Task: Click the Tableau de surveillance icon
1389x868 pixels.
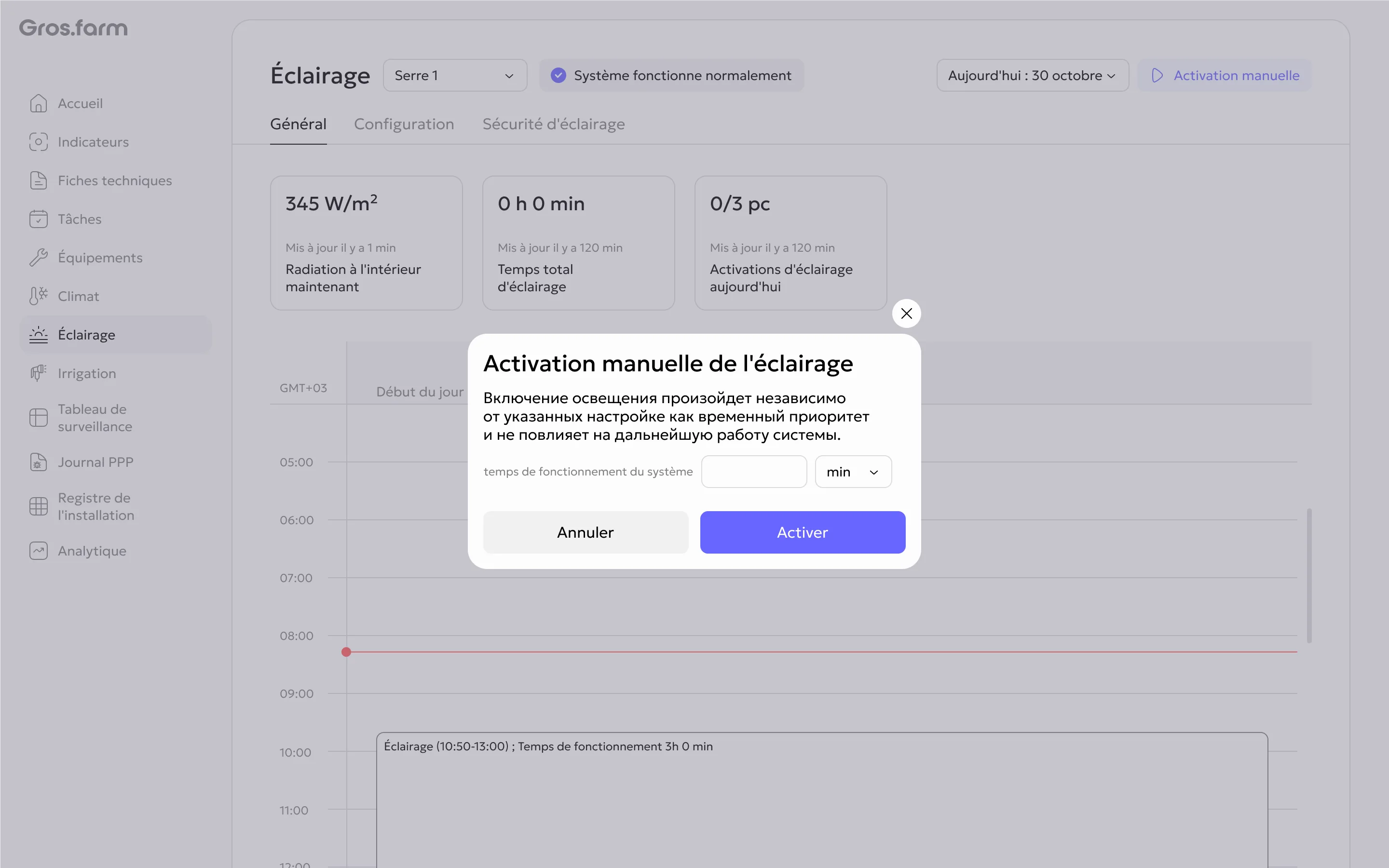Action: click(38, 417)
